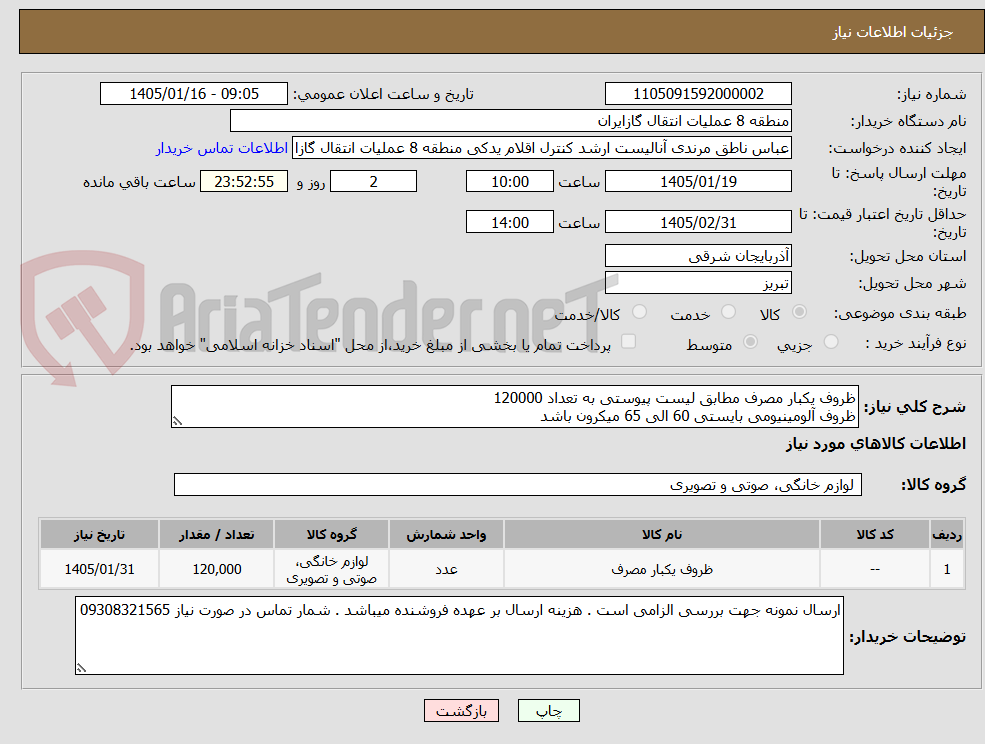Click the کد کالا column header
This screenshot has height=744, width=985.
coord(874,534)
